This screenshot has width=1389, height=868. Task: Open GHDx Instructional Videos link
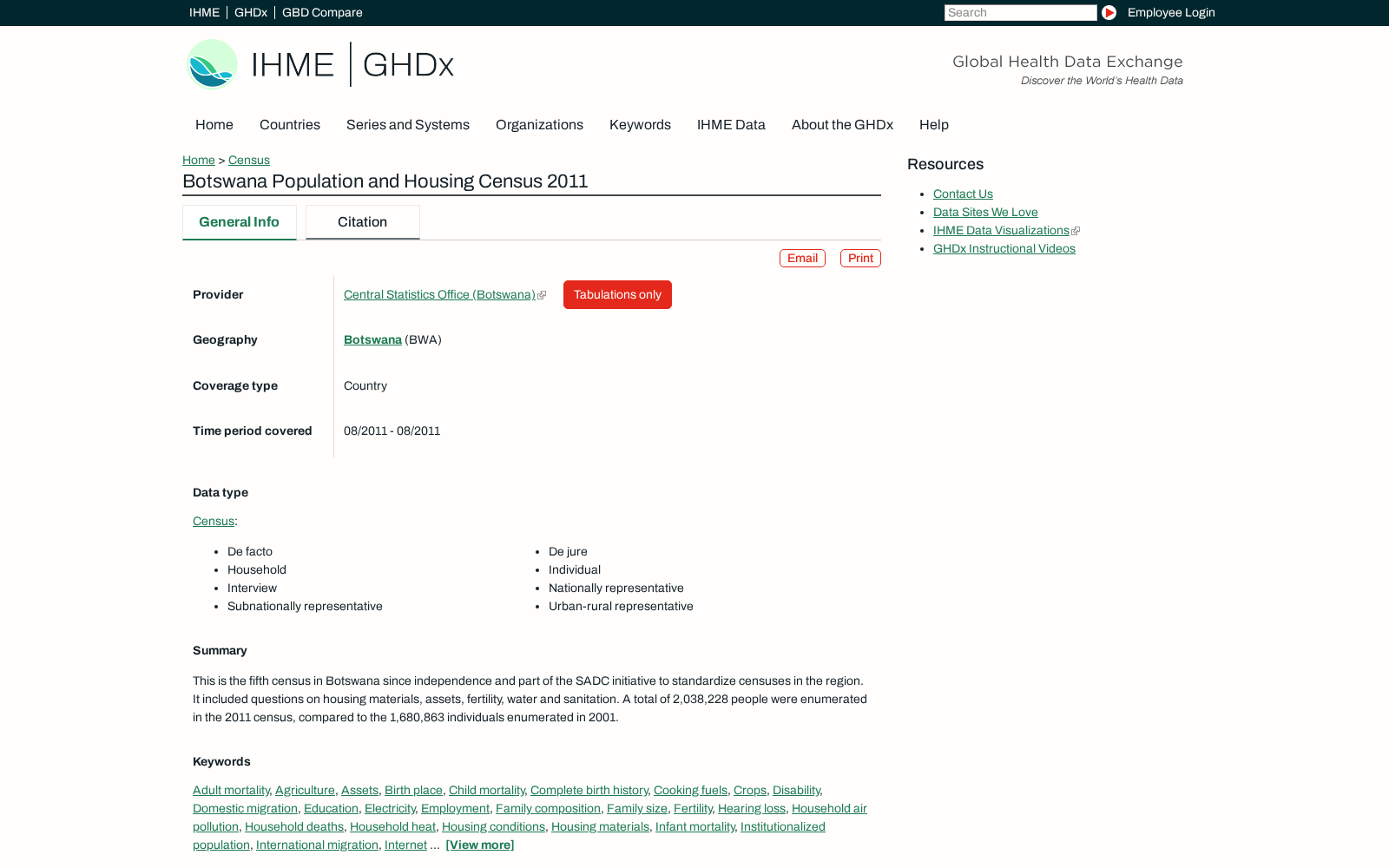[x=1004, y=249]
